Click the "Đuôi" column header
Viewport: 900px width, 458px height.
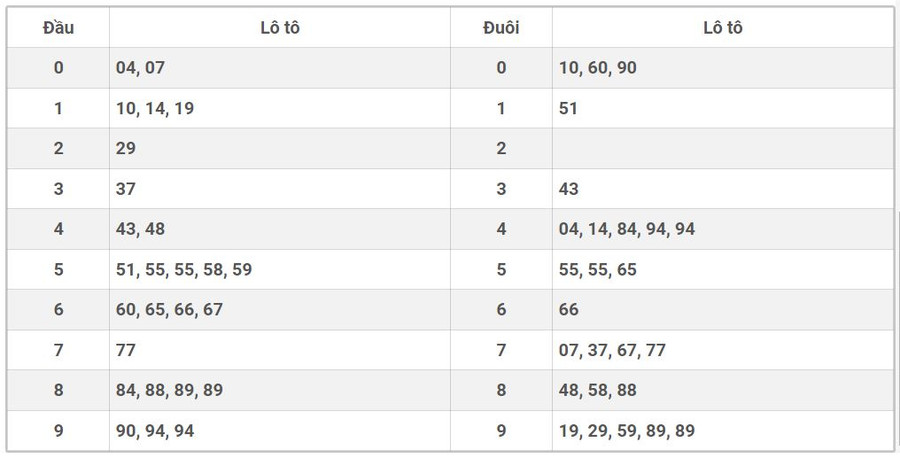point(501,28)
